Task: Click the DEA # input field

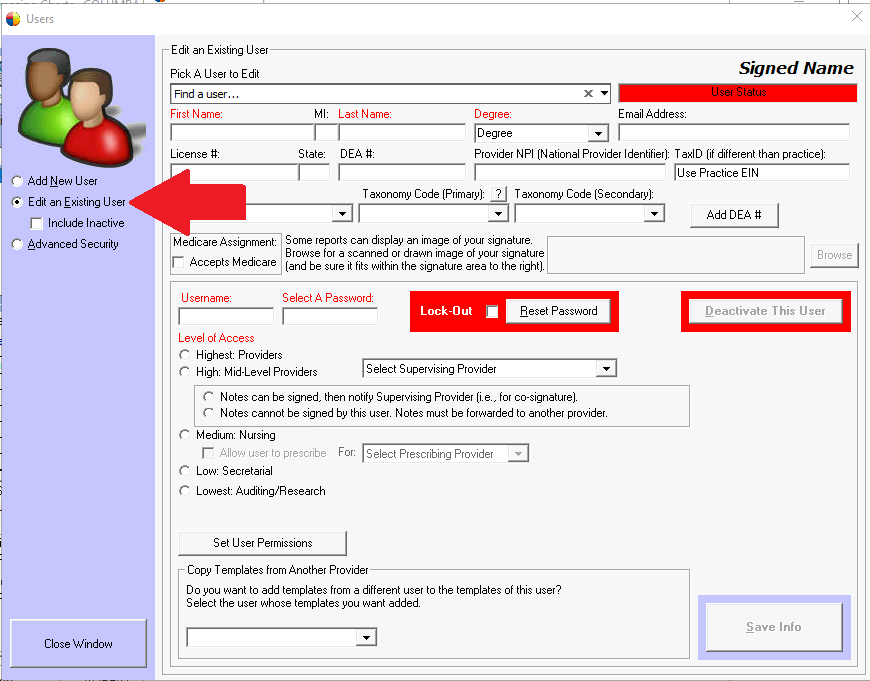Action: 402,172
